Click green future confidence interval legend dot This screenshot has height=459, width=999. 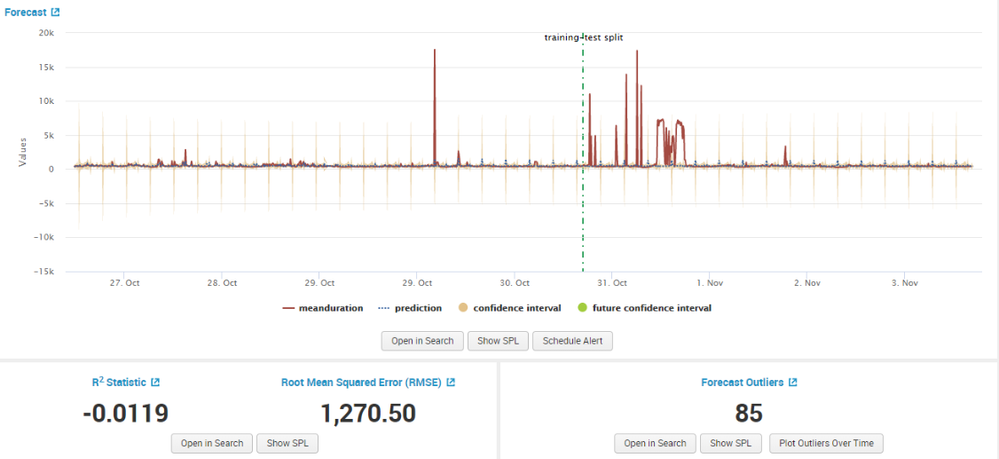pos(582,308)
